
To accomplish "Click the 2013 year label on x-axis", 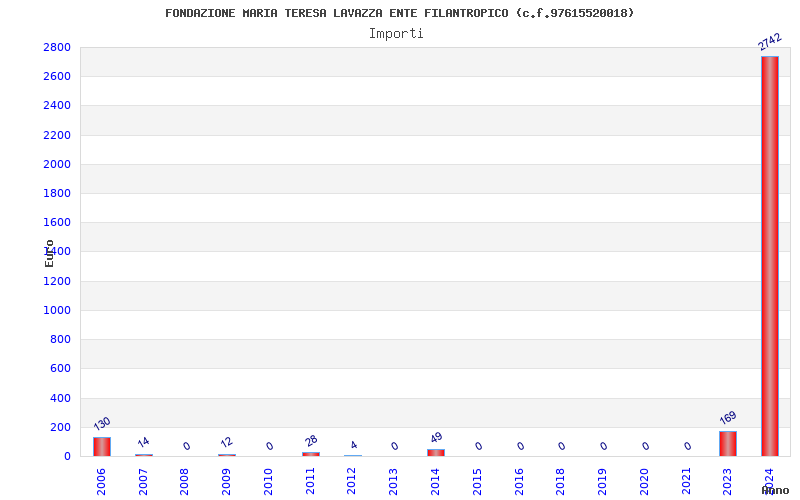I will tap(393, 481).
